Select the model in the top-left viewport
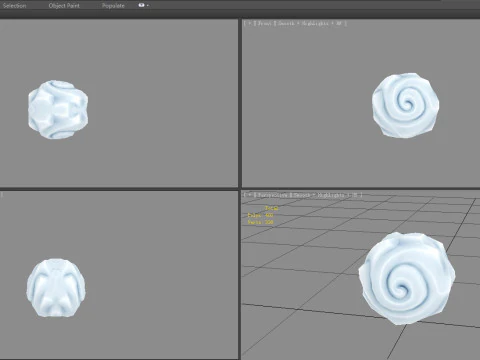This screenshot has height=360, width=480. 58,109
